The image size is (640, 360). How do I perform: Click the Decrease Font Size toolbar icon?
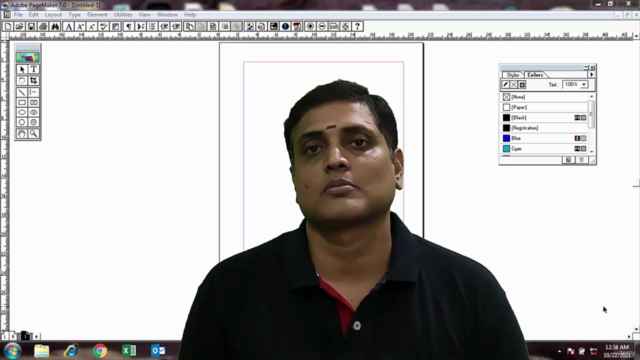[92, 27]
